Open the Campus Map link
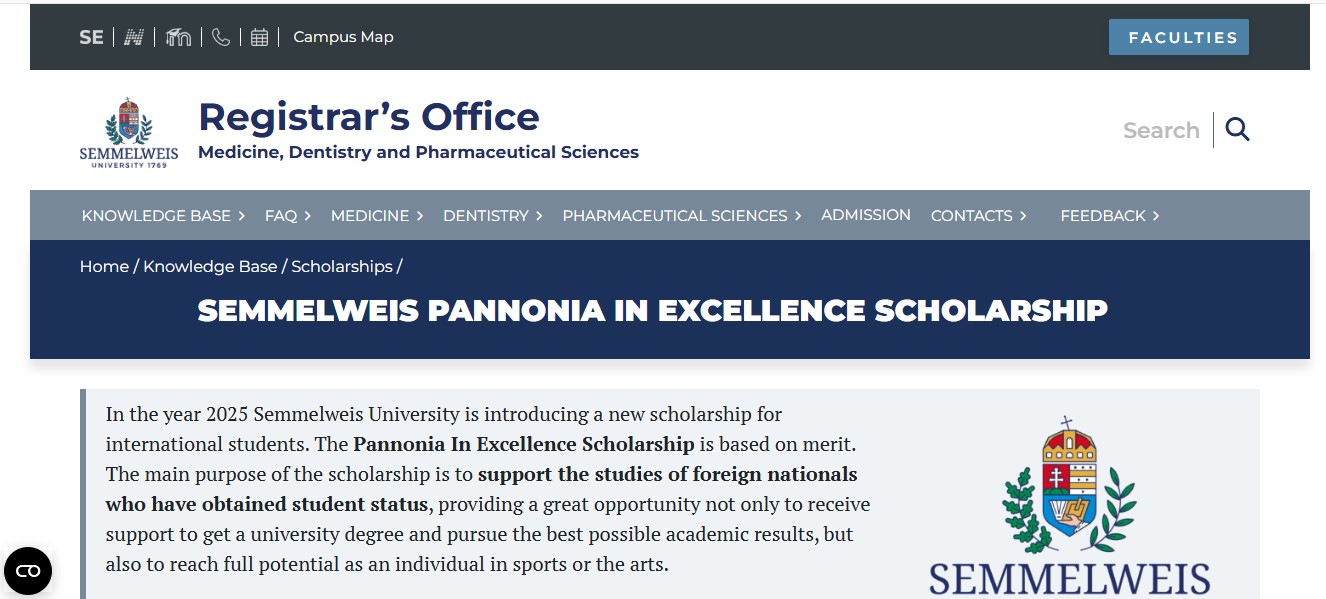The width and height of the screenshot is (1326, 599). [343, 37]
